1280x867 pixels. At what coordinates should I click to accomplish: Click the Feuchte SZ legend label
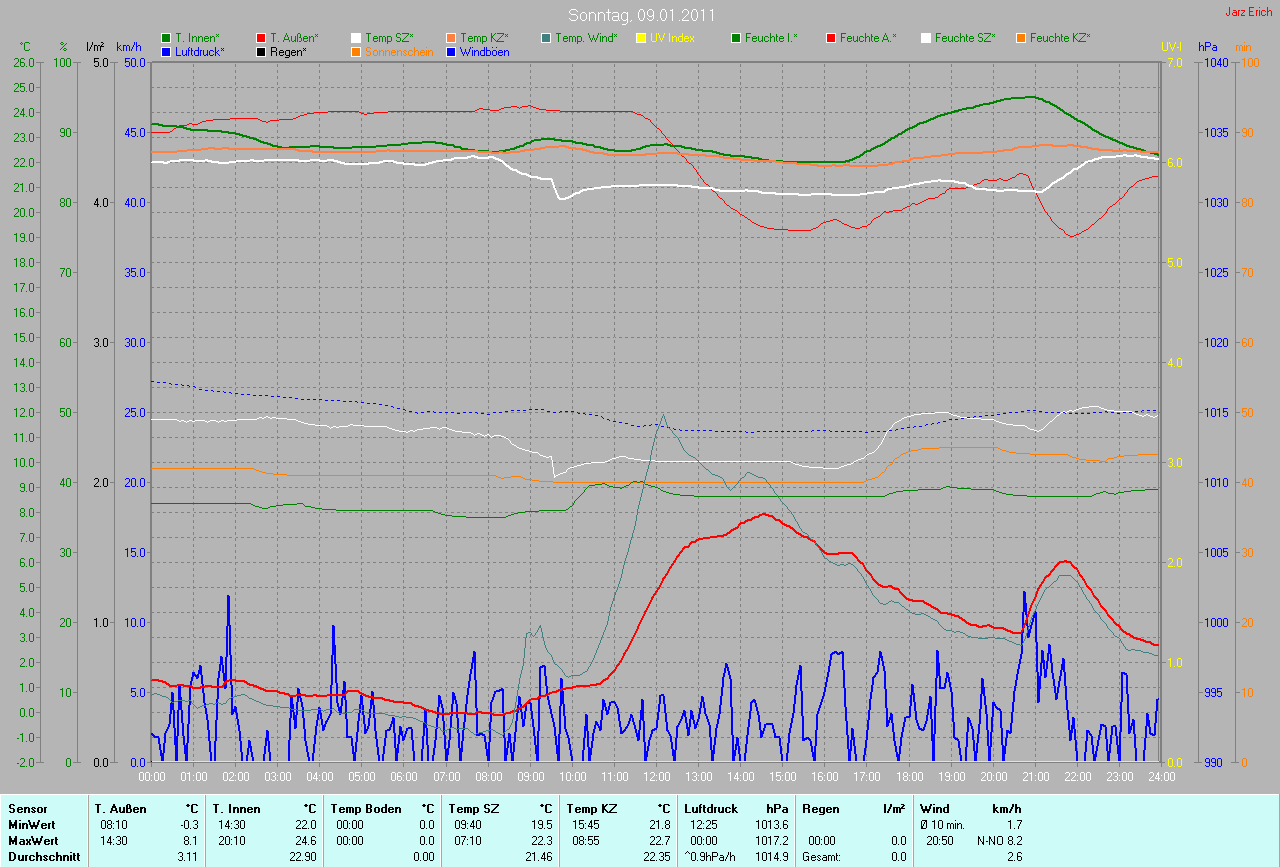tap(964, 38)
